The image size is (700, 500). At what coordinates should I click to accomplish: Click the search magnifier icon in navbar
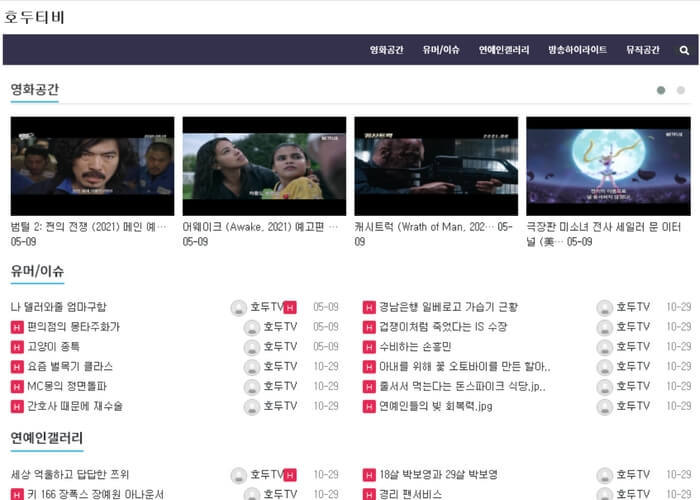(684, 50)
